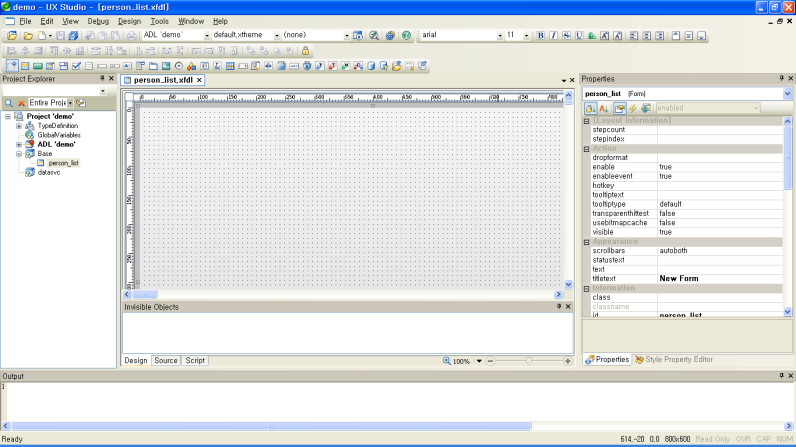The width and height of the screenshot is (796, 447).
Task: Click the zoom magnifier beside 100%
Action: [446, 361]
